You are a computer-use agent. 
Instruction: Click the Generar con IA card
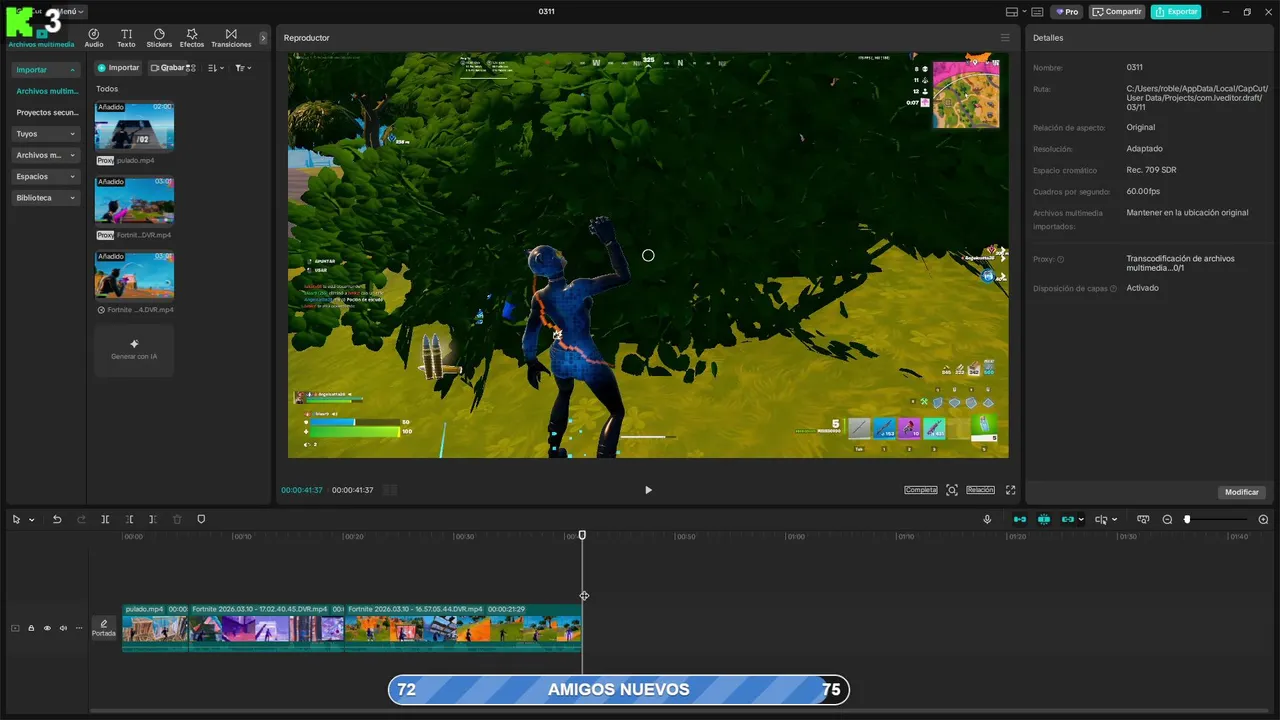[x=134, y=350]
